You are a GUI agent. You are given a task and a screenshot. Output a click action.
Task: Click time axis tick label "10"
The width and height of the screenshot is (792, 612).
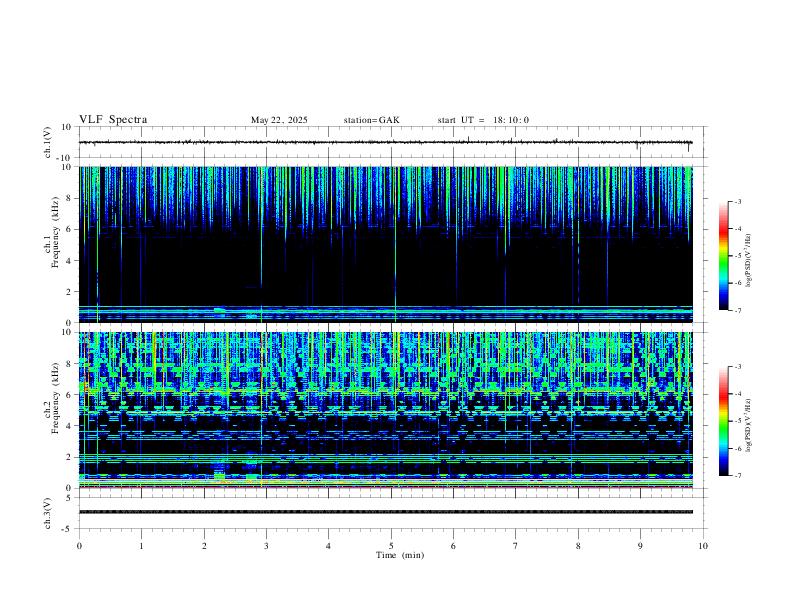click(703, 546)
